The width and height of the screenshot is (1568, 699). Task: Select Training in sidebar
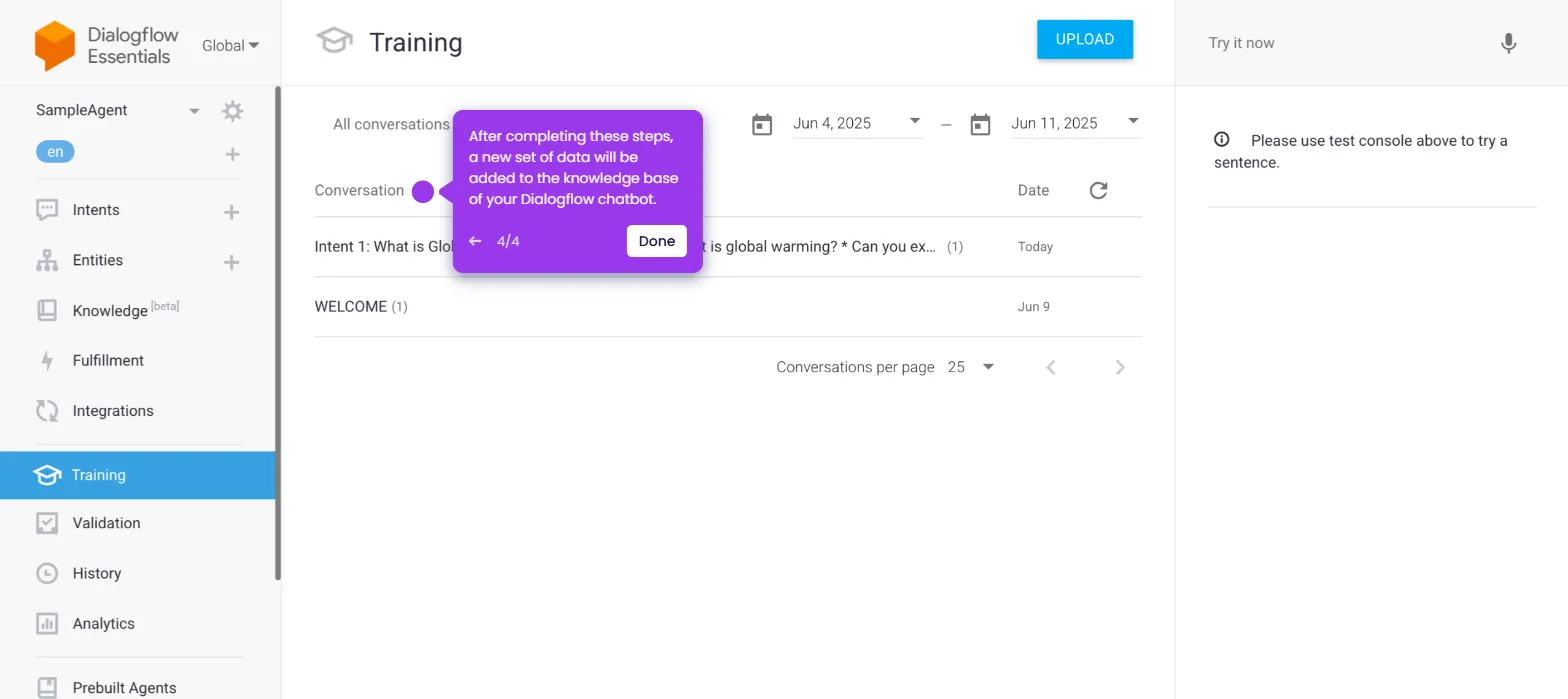[x=138, y=475]
